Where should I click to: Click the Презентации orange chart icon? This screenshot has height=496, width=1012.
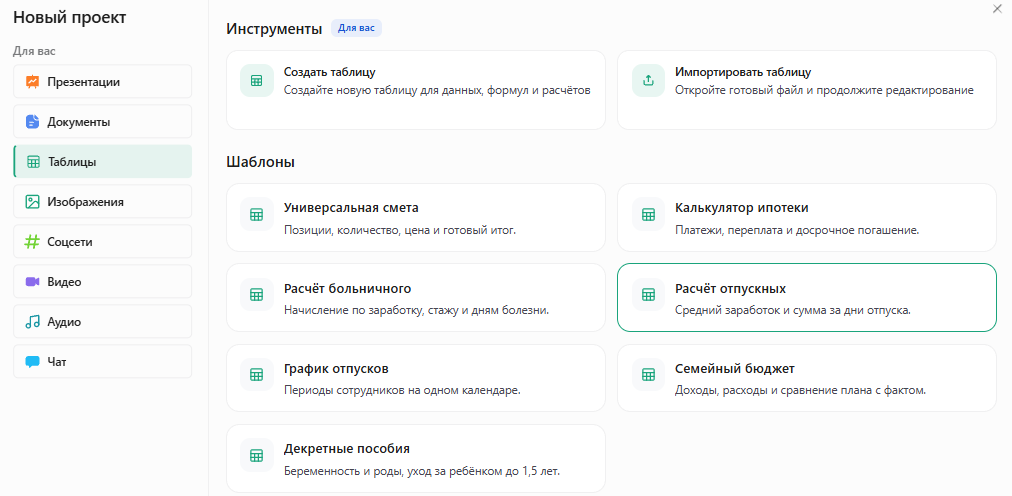coord(32,82)
